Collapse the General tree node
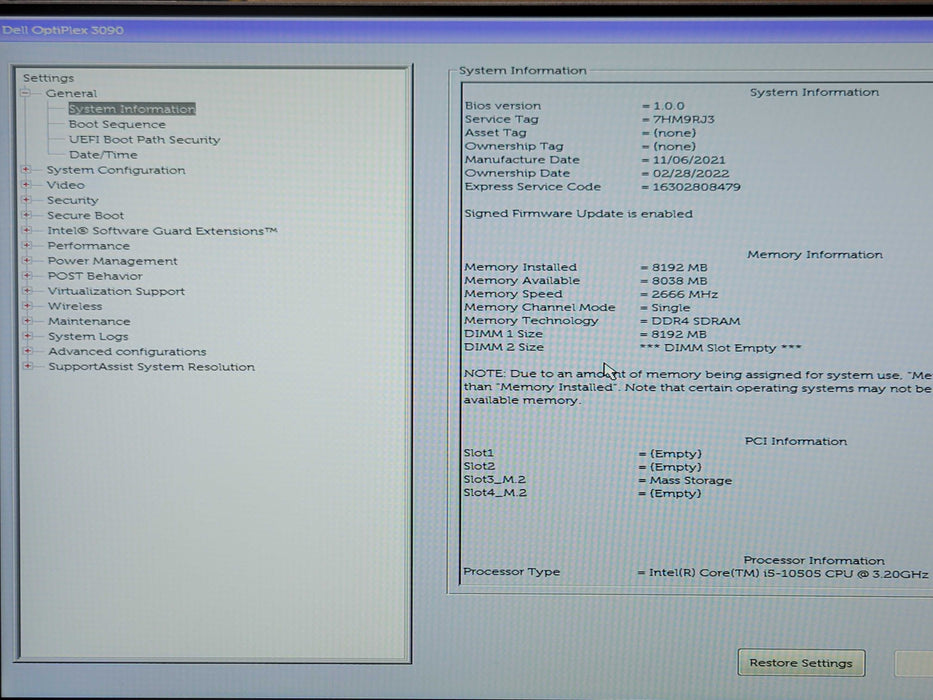The height and width of the screenshot is (700, 933). click(x=25, y=93)
